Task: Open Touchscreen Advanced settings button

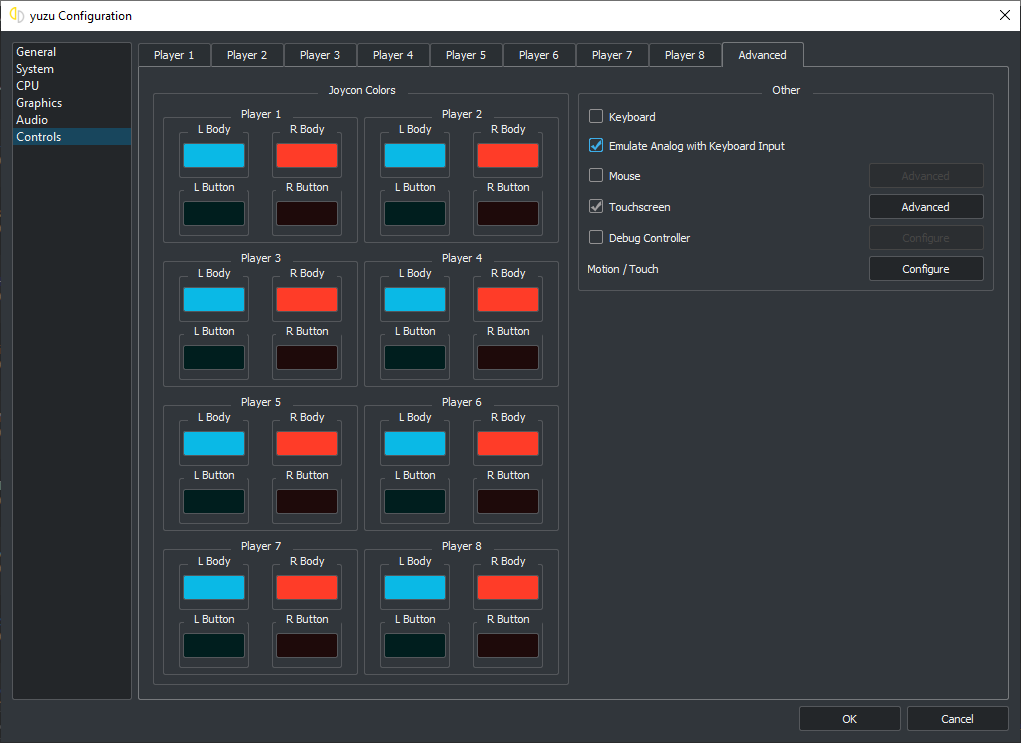Action: (x=925, y=207)
